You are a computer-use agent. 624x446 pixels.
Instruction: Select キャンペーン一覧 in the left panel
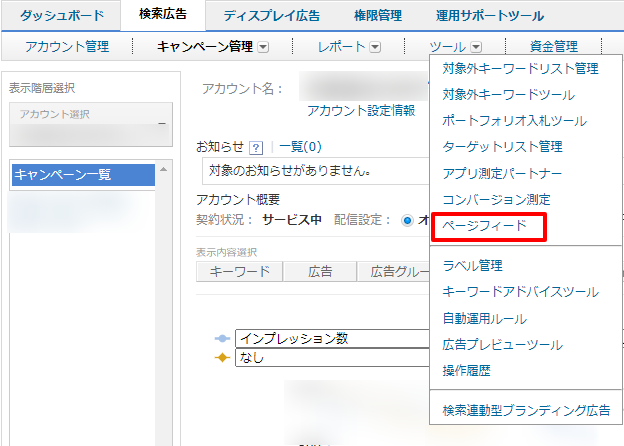pos(82,175)
